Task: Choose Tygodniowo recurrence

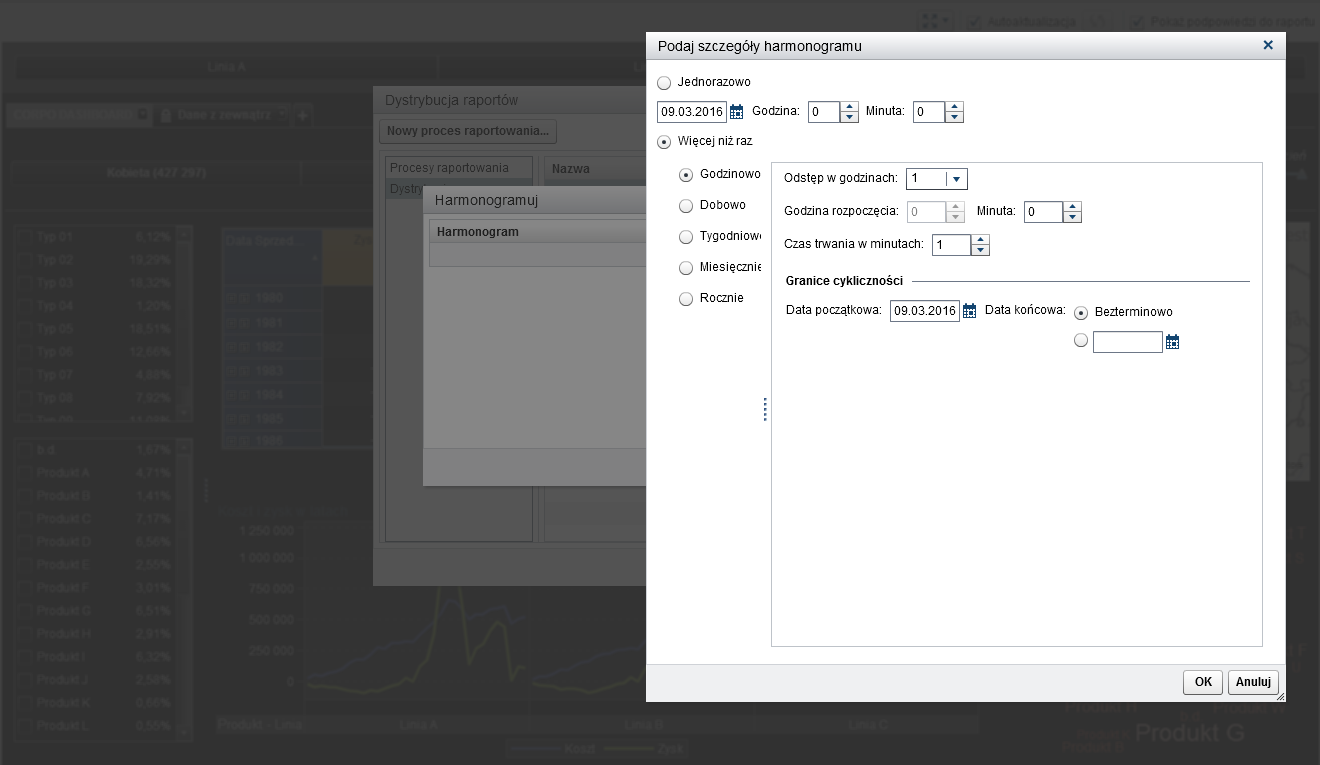Action: pyautogui.click(x=686, y=237)
